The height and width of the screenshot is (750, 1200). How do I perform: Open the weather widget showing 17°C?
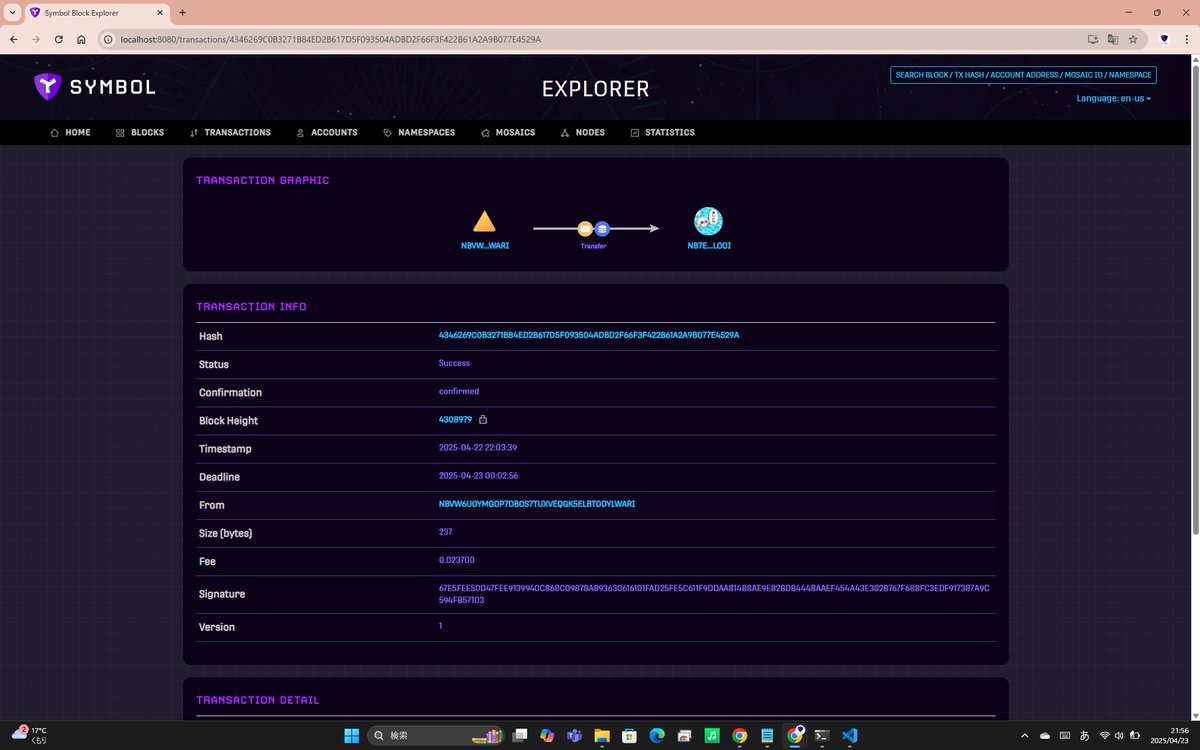pyautogui.click(x=28, y=735)
